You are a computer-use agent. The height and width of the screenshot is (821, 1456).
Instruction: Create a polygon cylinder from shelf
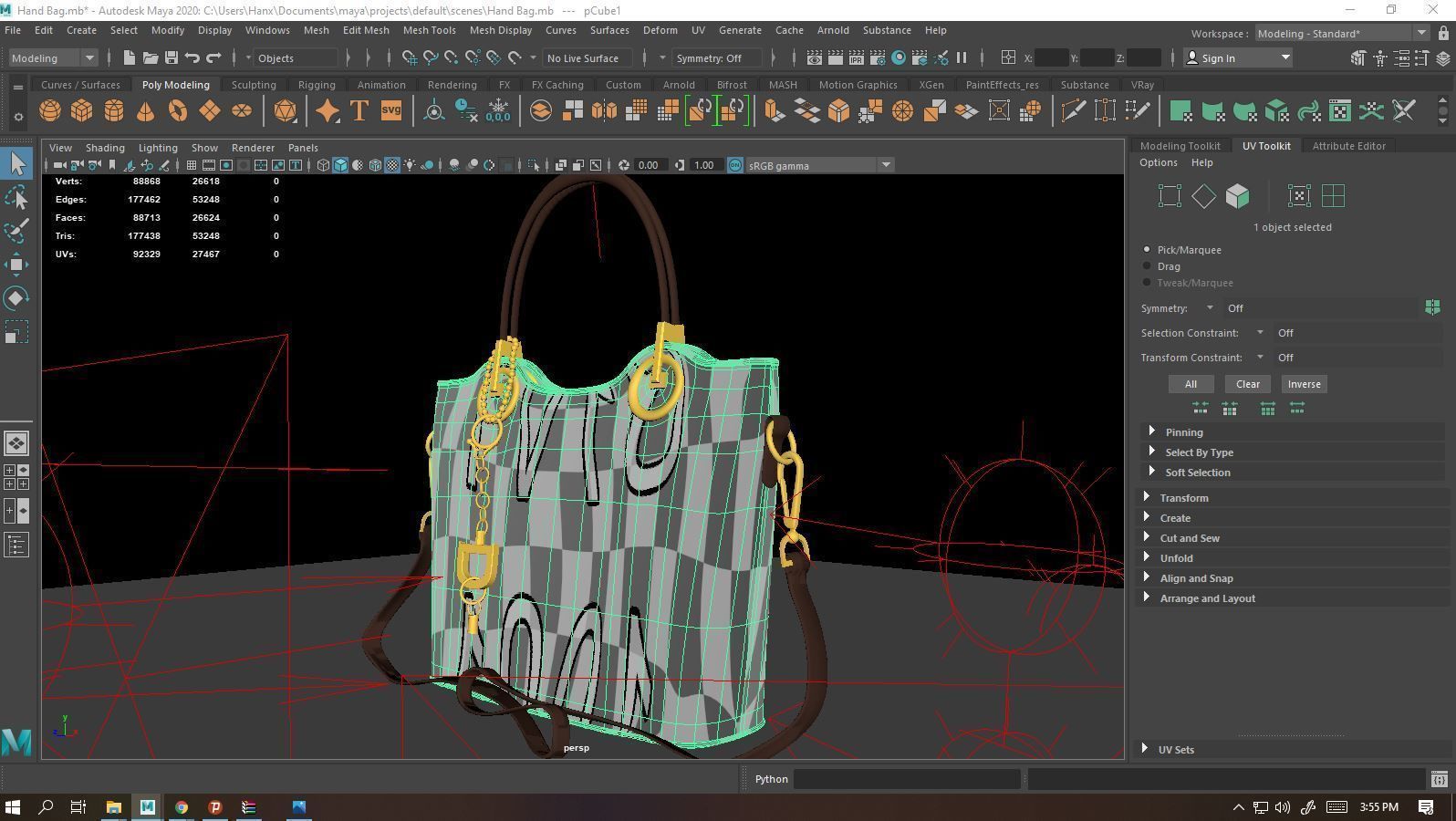coord(114,111)
